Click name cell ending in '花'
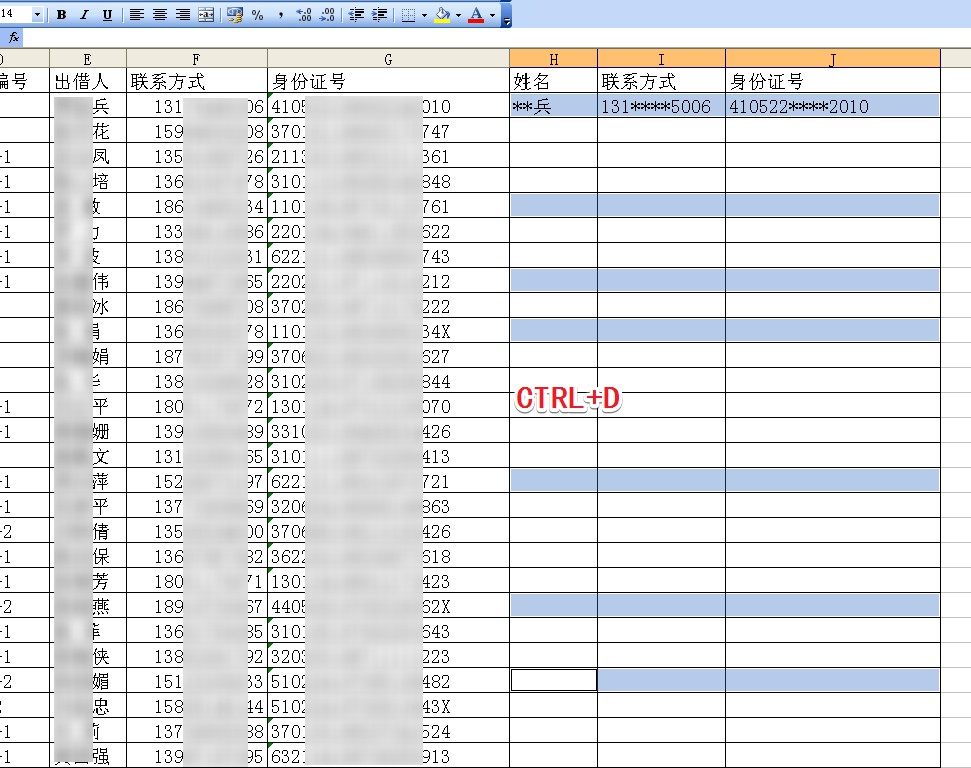Viewport: 971px width, 768px height. point(87,131)
